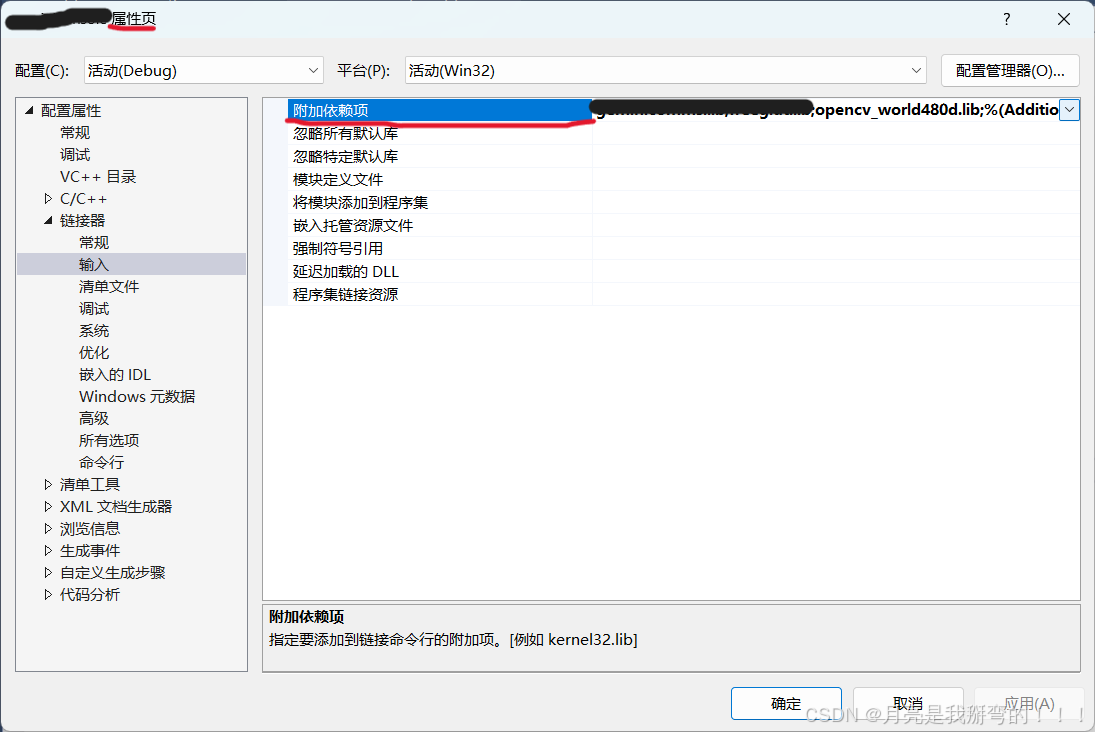The width and height of the screenshot is (1095, 732).
Task: Collapse the 配置属性 tree node
Action: coord(29,110)
